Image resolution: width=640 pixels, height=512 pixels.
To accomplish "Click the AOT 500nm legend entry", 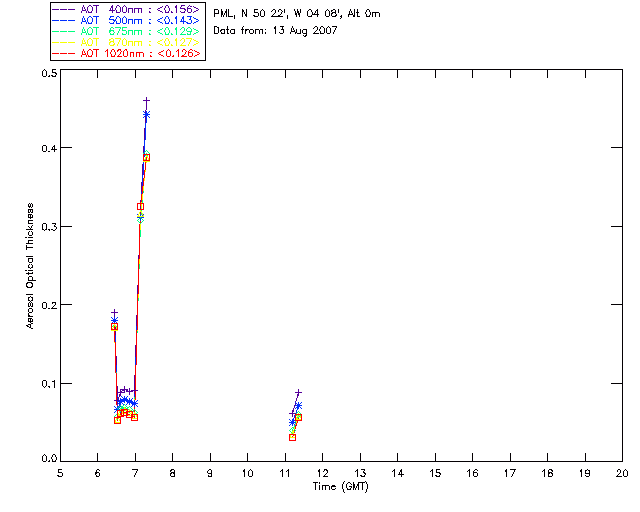I will [126, 20].
